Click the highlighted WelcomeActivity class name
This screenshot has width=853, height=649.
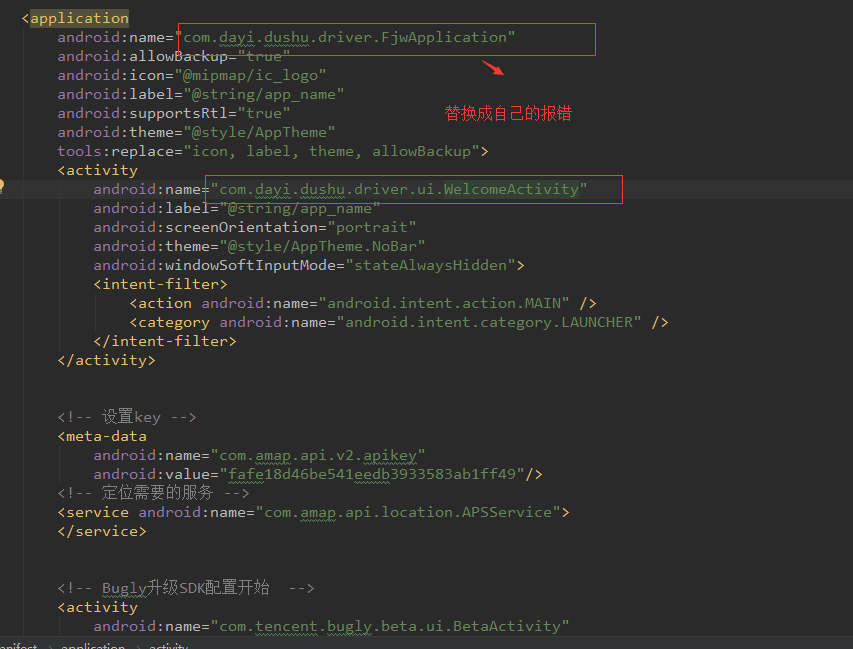(511, 189)
